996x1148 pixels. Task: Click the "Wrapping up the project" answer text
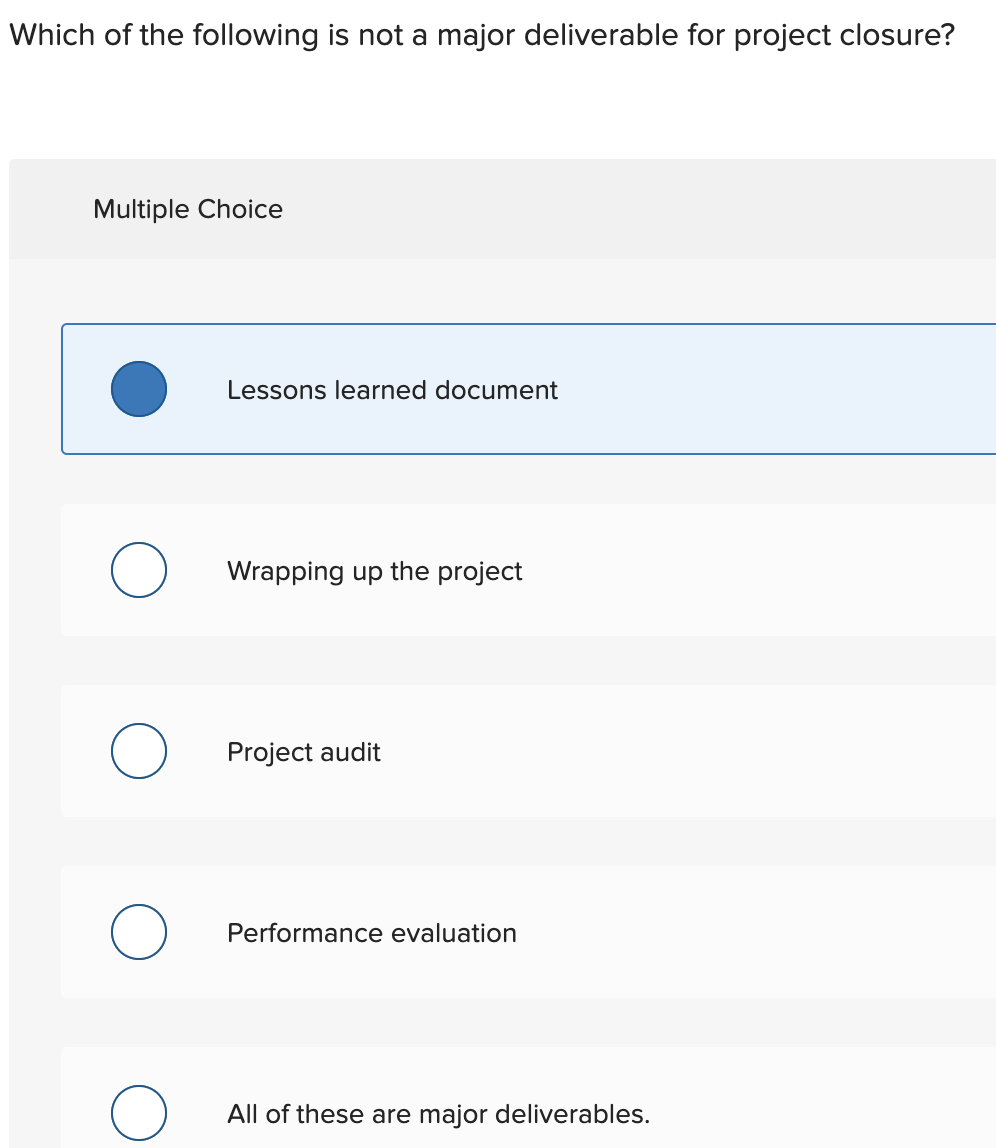(374, 571)
